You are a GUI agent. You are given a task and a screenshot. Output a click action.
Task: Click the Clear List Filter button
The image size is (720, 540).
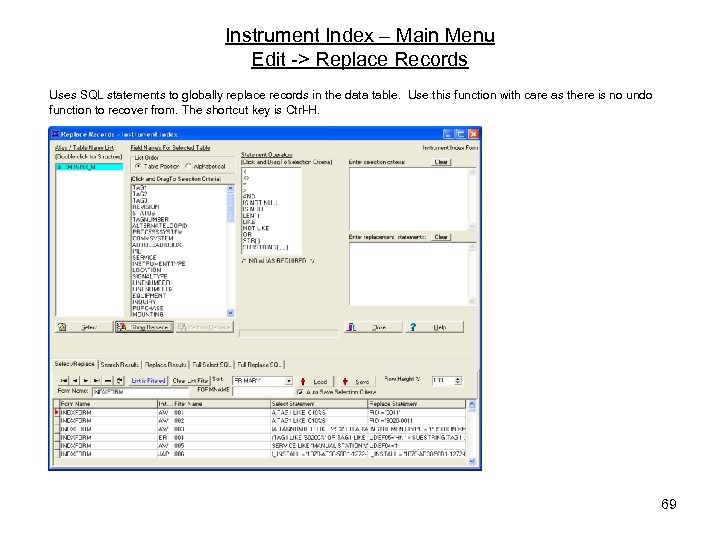[190, 381]
